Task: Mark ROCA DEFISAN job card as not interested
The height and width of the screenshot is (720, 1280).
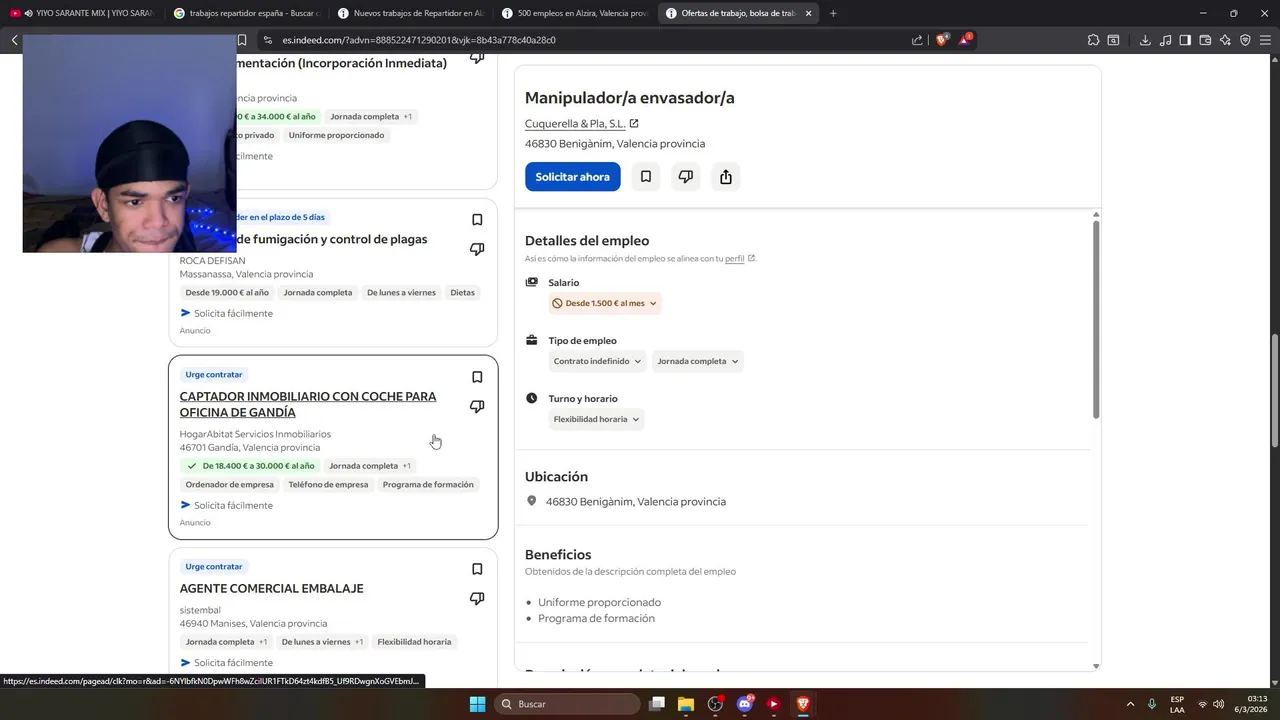Action: 477,249
